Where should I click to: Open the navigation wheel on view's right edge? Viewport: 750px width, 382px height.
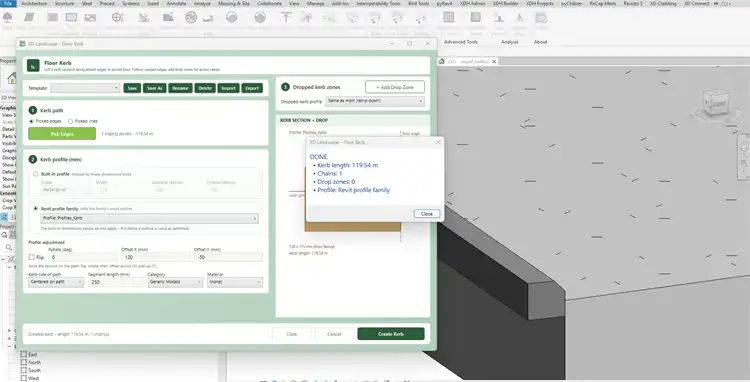click(x=744, y=147)
